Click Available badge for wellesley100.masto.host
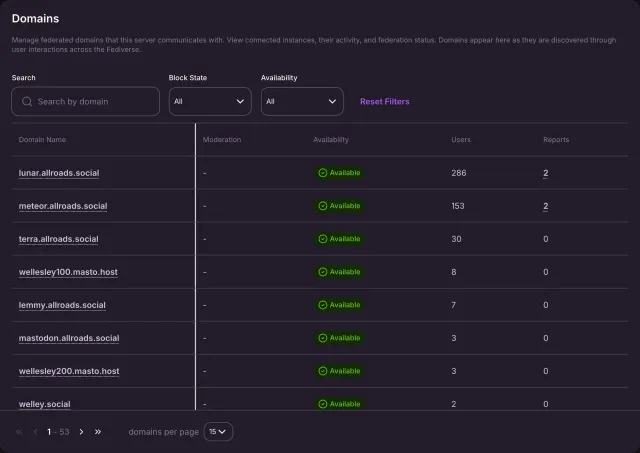640x453 pixels. 339,272
